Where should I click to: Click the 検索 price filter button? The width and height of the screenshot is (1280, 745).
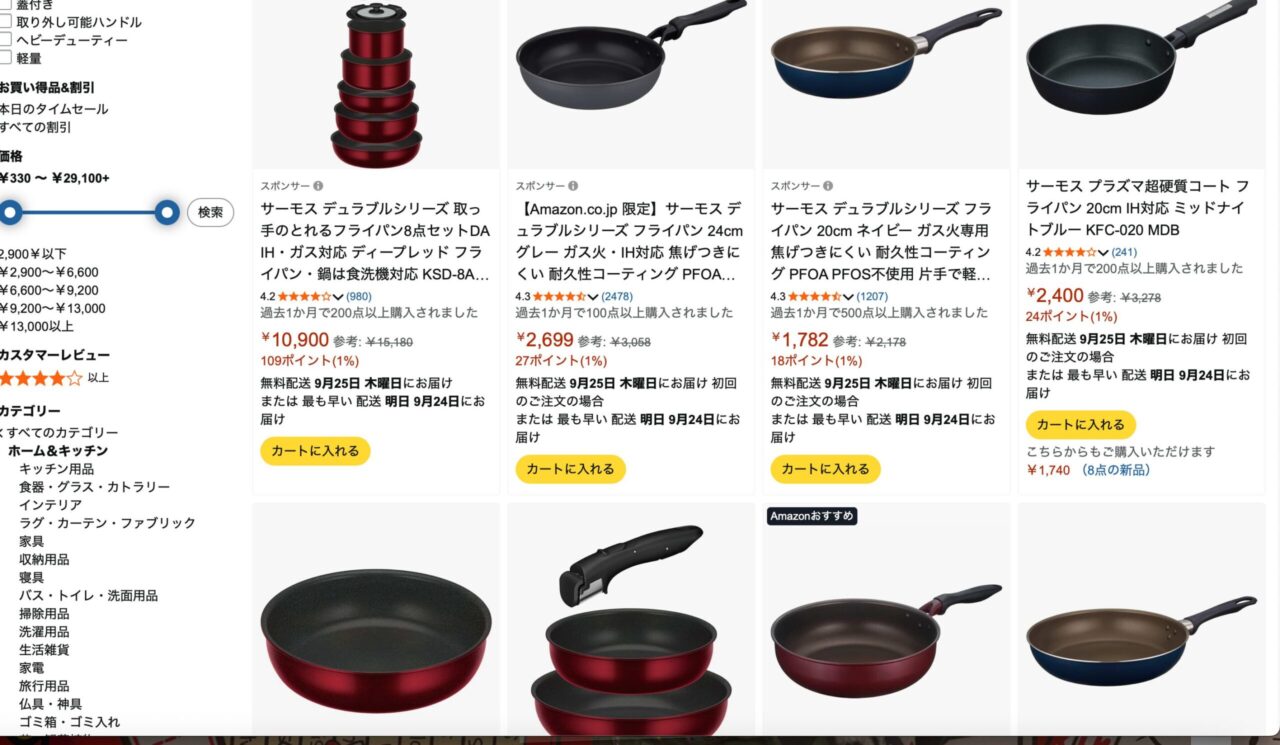[x=210, y=213]
